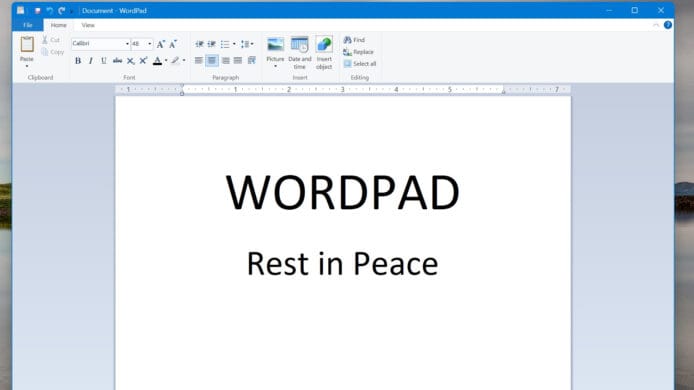Open the Paragraph settings dialog
This screenshot has width=694, height=390.
click(x=252, y=61)
